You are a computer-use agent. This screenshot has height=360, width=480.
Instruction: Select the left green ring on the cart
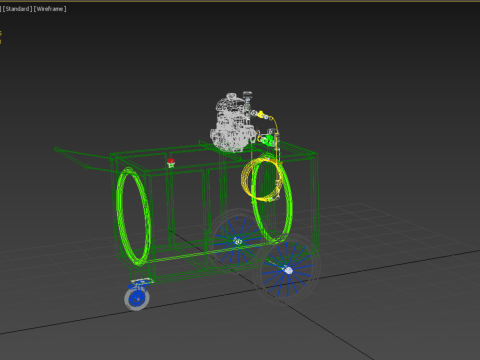point(133,216)
